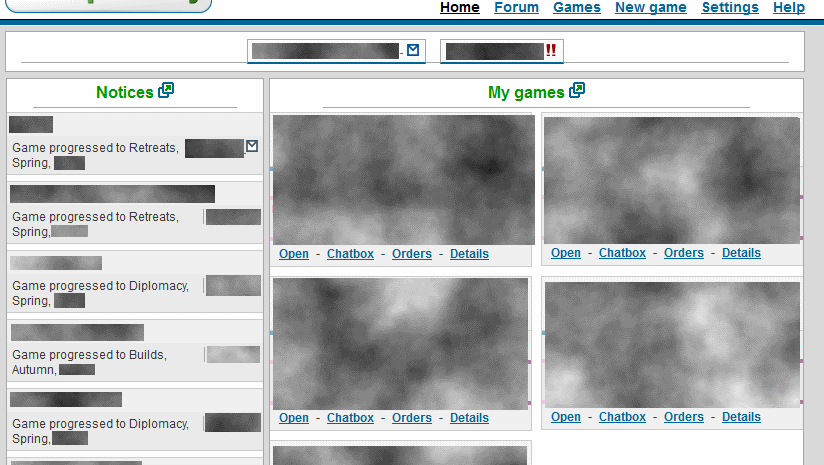
Task: Click Orders link under top-right game map
Action: [x=684, y=253]
